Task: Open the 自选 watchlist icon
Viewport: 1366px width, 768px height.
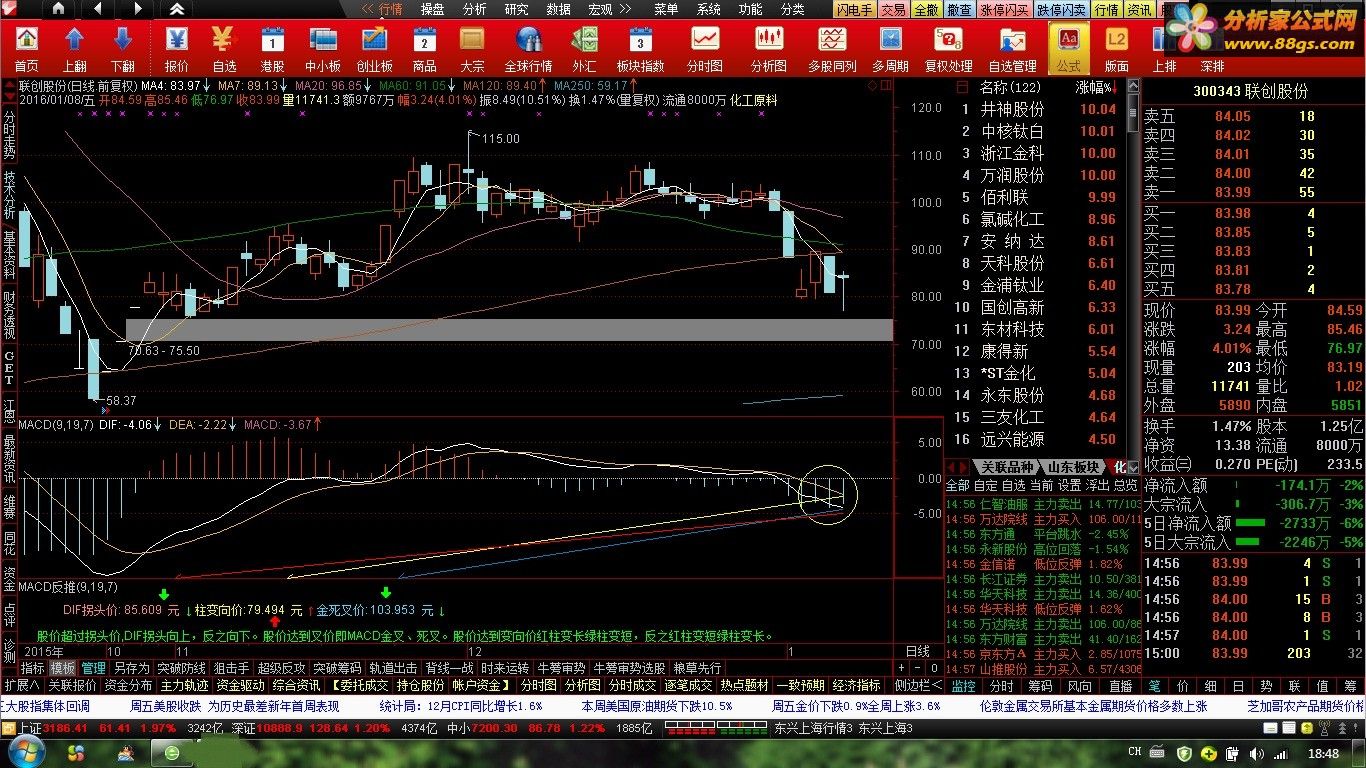Action: [x=224, y=48]
